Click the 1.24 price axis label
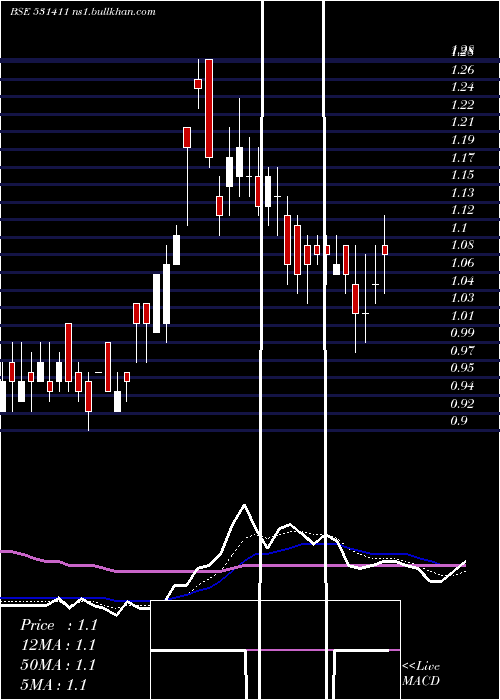The width and height of the screenshot is (500, 700). pos(462,87)
